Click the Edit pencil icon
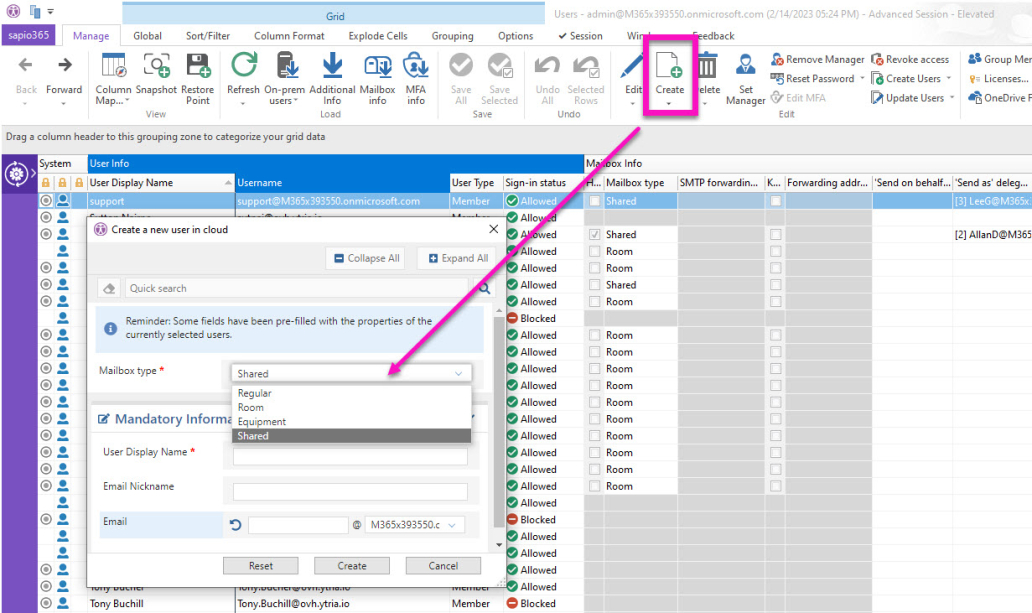Viewport: 1032px width, 613px height. (x=632, y=65)
